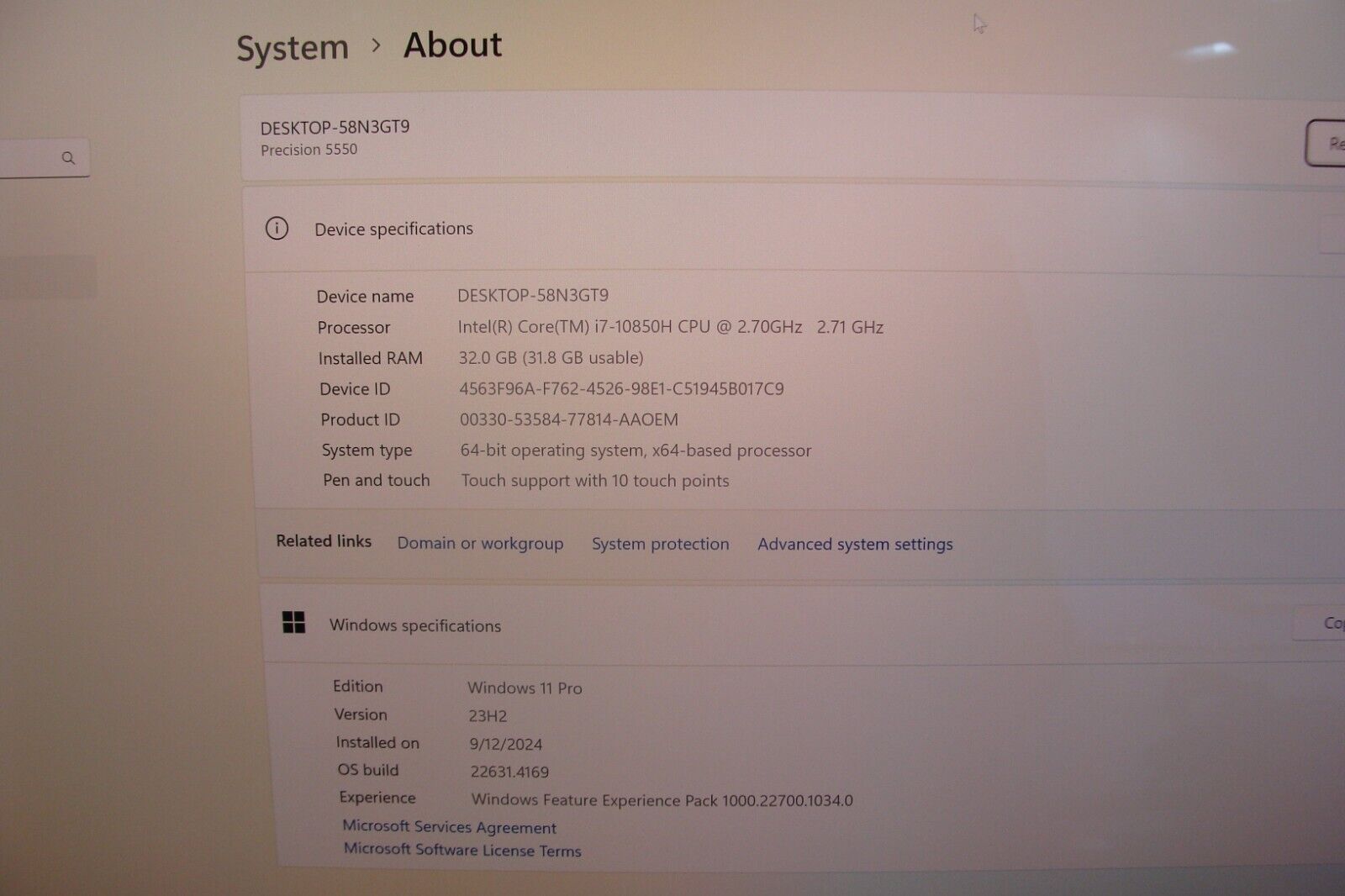Open System protection link
The height and width of the screenshot is (896, 1345).
pos(660,544)
